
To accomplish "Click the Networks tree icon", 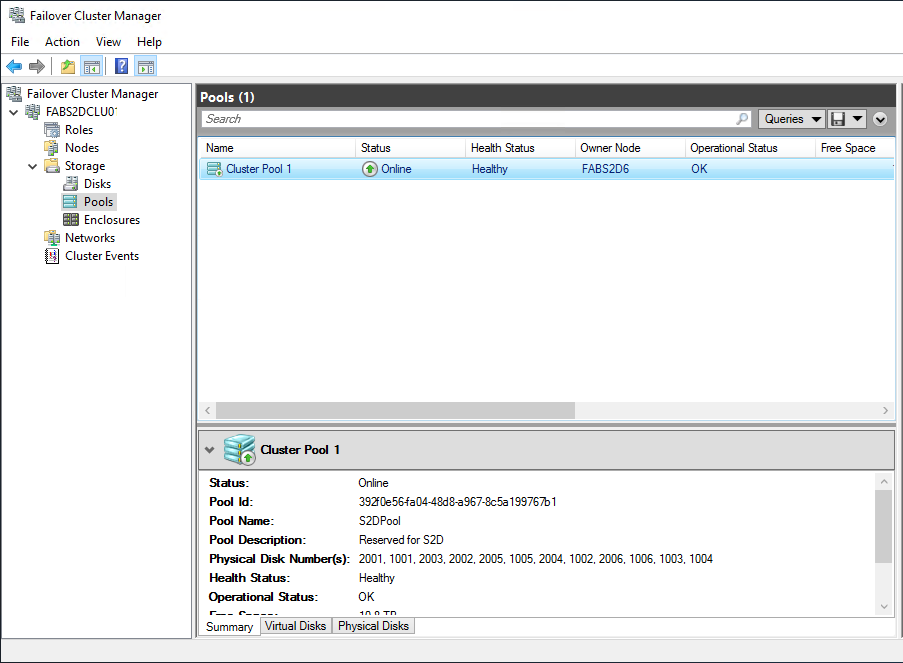I will pyautogui.click(x=52, y=238).
